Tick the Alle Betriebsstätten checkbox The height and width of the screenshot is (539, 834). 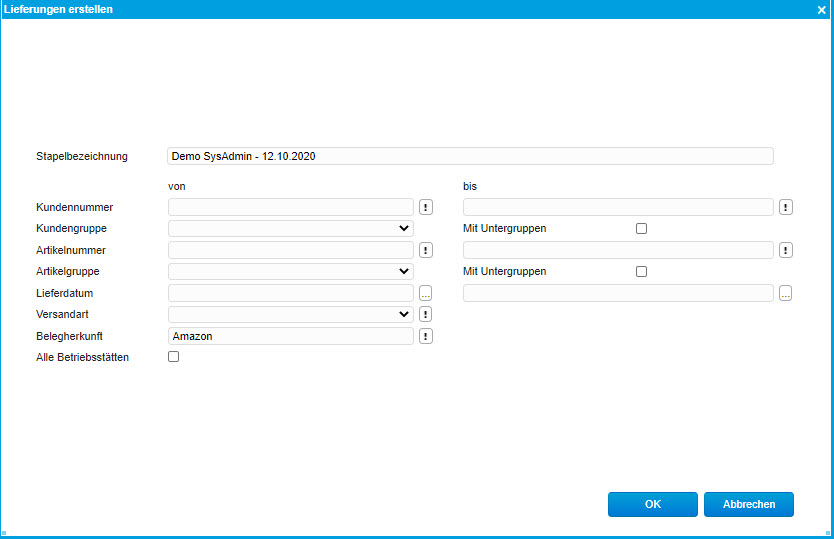pyautogui.click(x=174, y=356)
